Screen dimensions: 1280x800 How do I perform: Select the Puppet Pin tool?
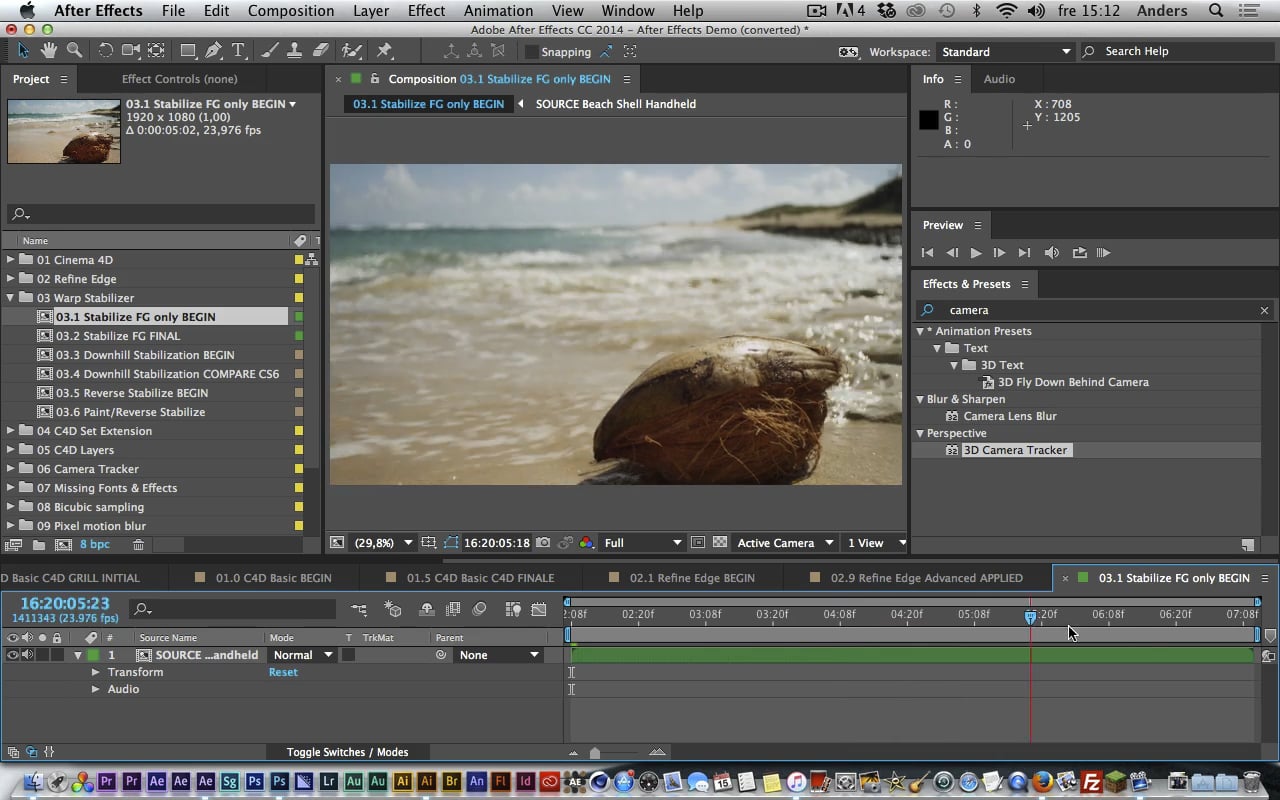point(385,51)
